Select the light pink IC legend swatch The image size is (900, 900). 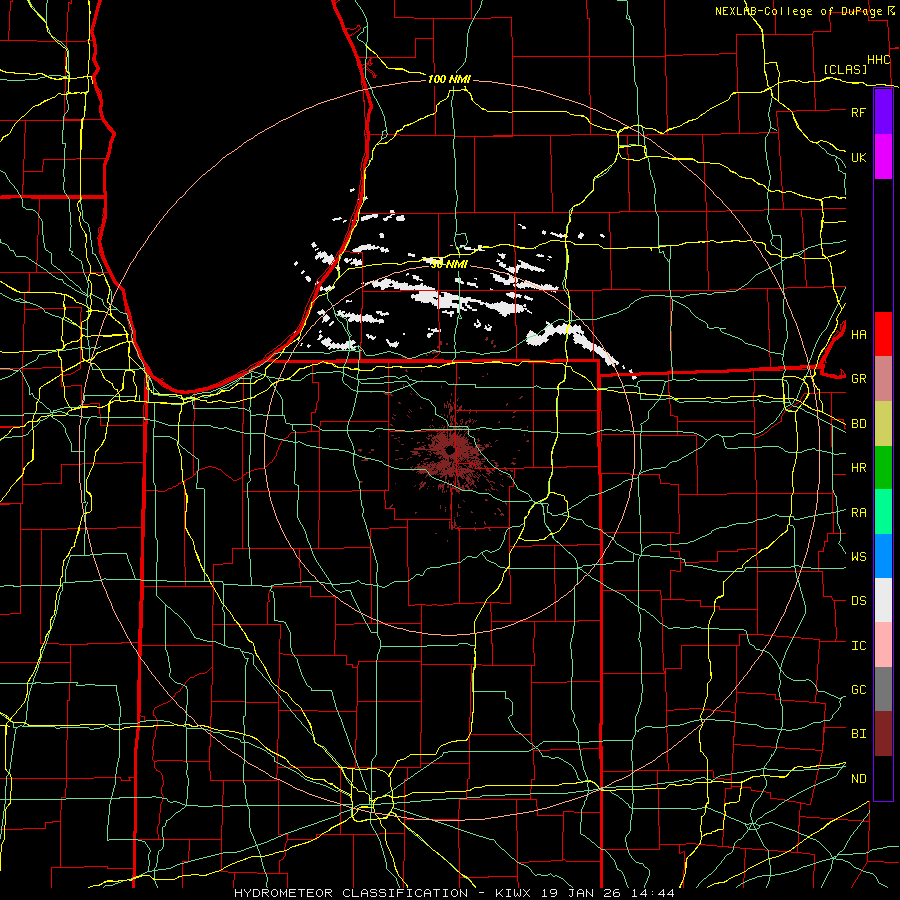[883, 645]
